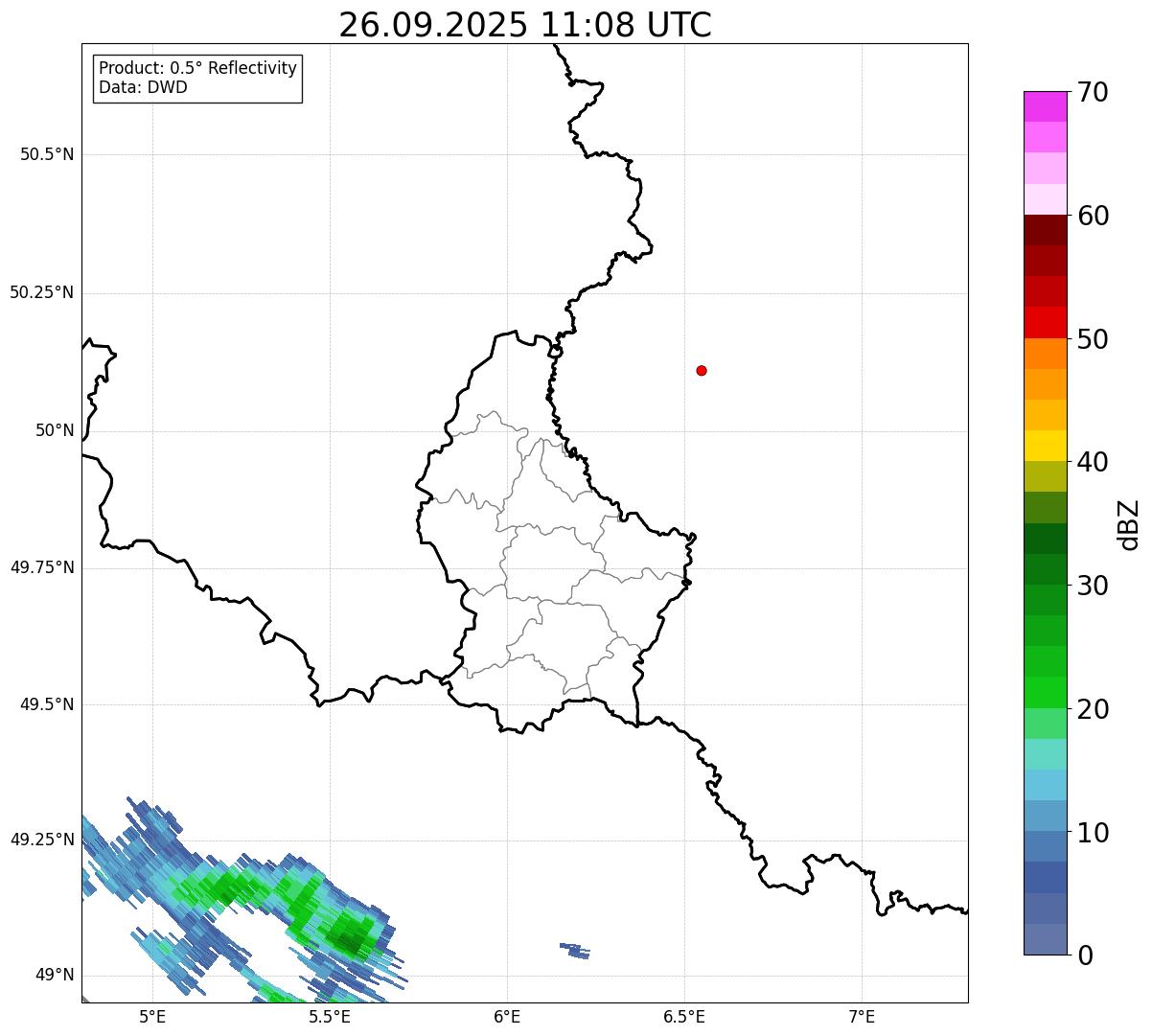This screenshot has width=1152, height=1036.
Task: Click the cyan swatch near 15 dBZ
Action: click(x=1045, y=785)
